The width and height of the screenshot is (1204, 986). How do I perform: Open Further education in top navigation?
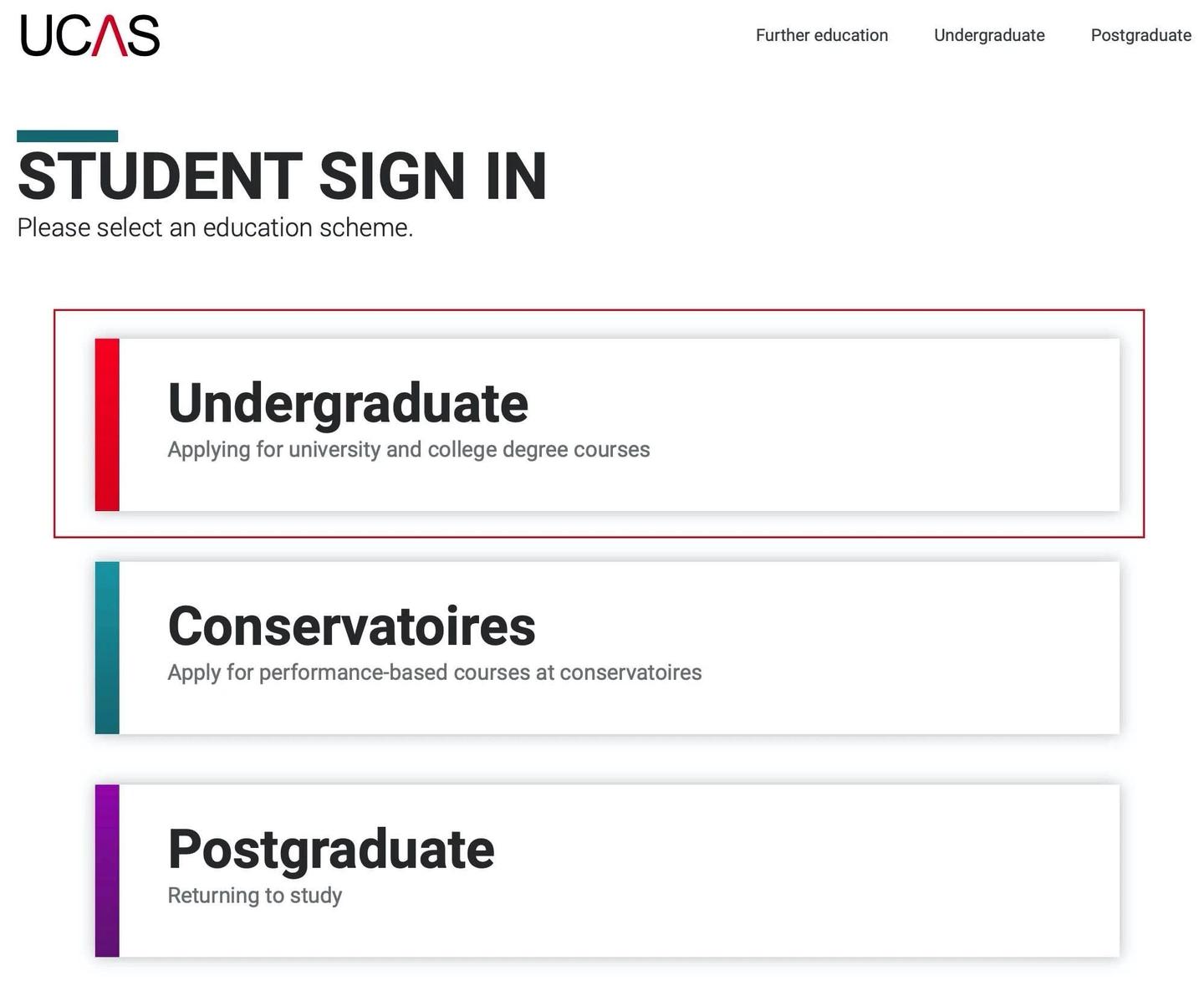click(821, 35)
